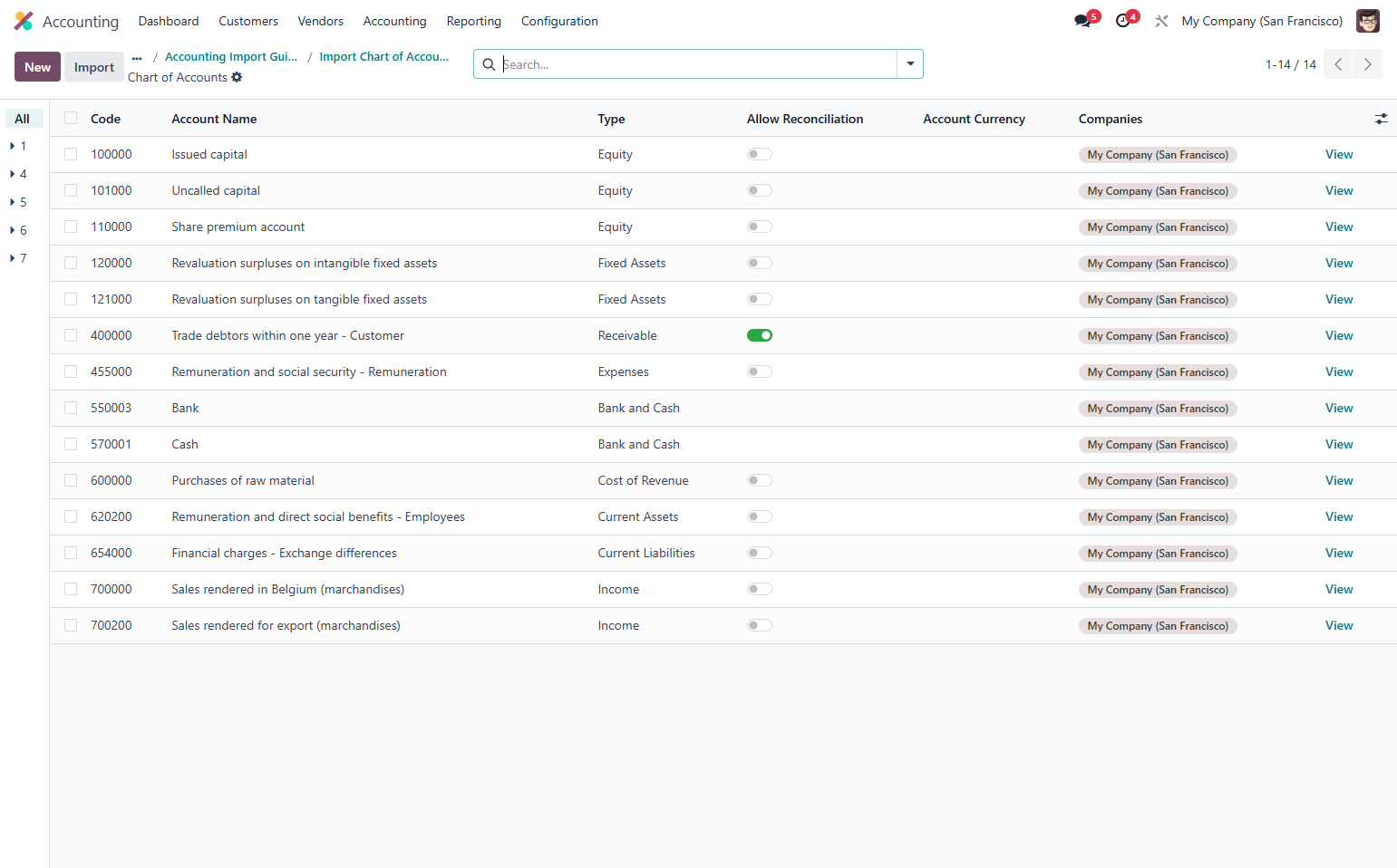View the Cash account 570001

(x=1339, y=444)
